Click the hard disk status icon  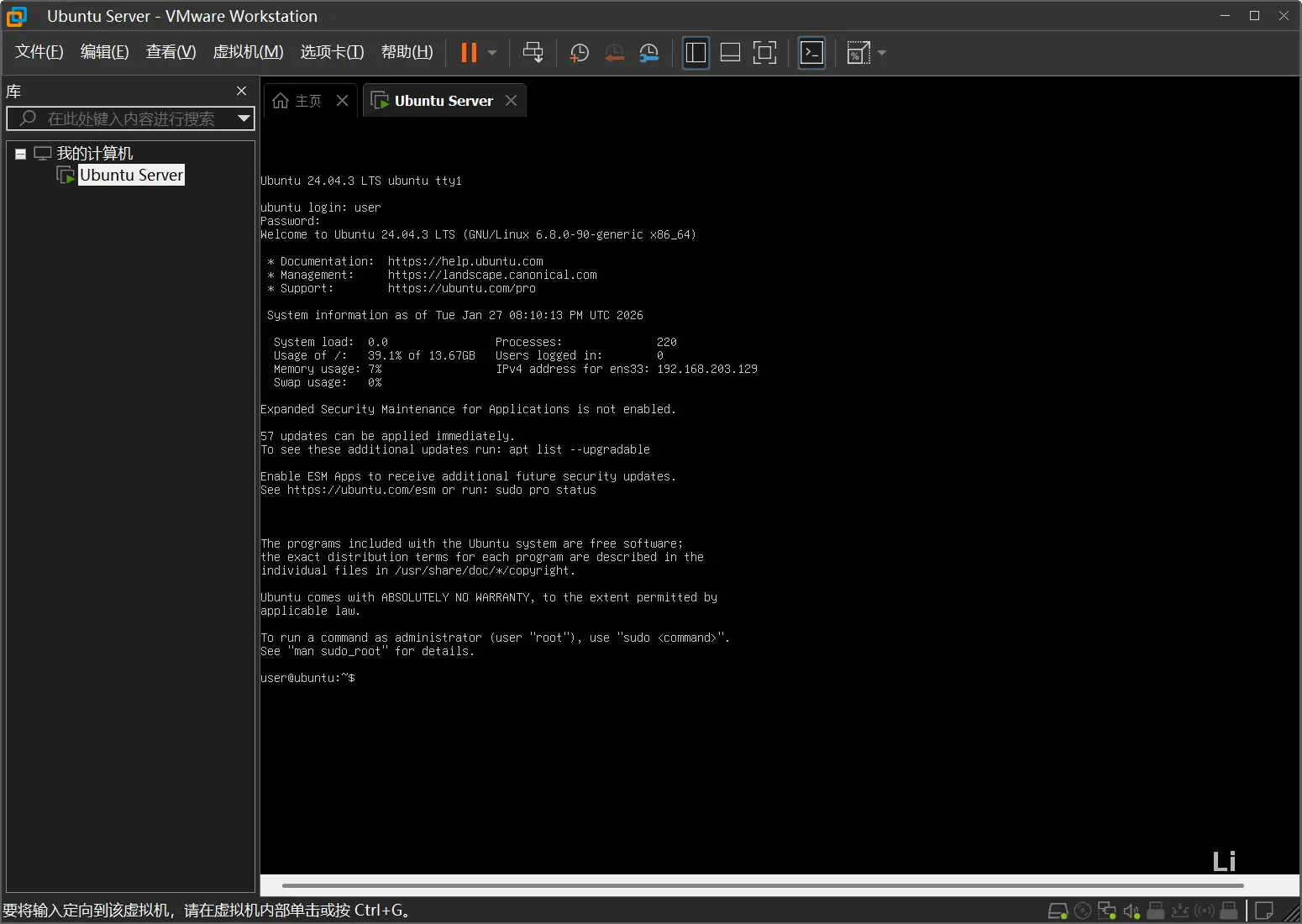1058,911
